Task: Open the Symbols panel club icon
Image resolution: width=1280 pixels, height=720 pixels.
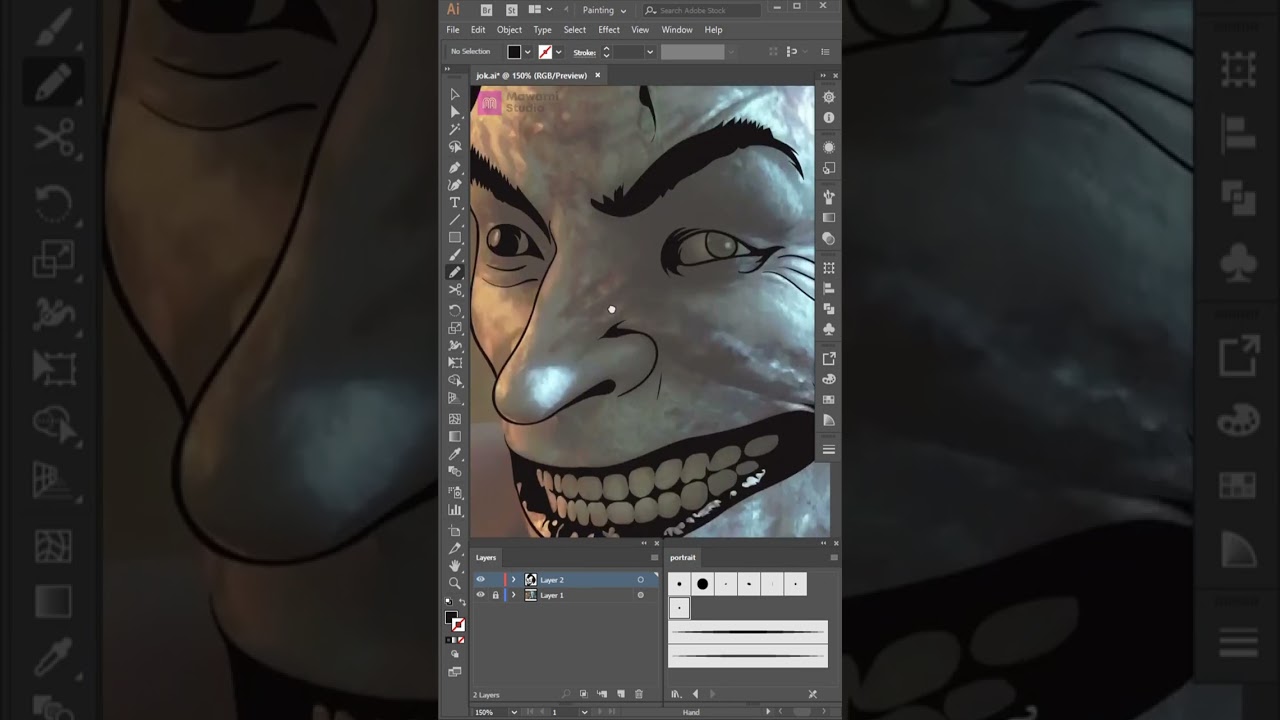Action: tap(829, 328)
